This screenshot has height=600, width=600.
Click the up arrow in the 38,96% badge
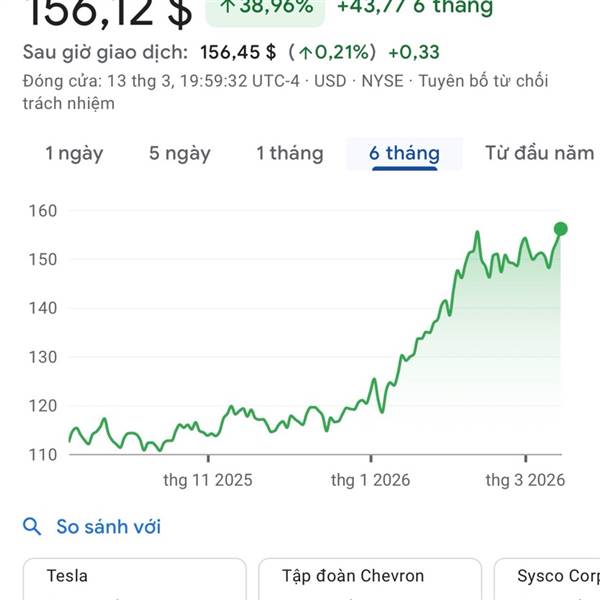coord(227,7)
